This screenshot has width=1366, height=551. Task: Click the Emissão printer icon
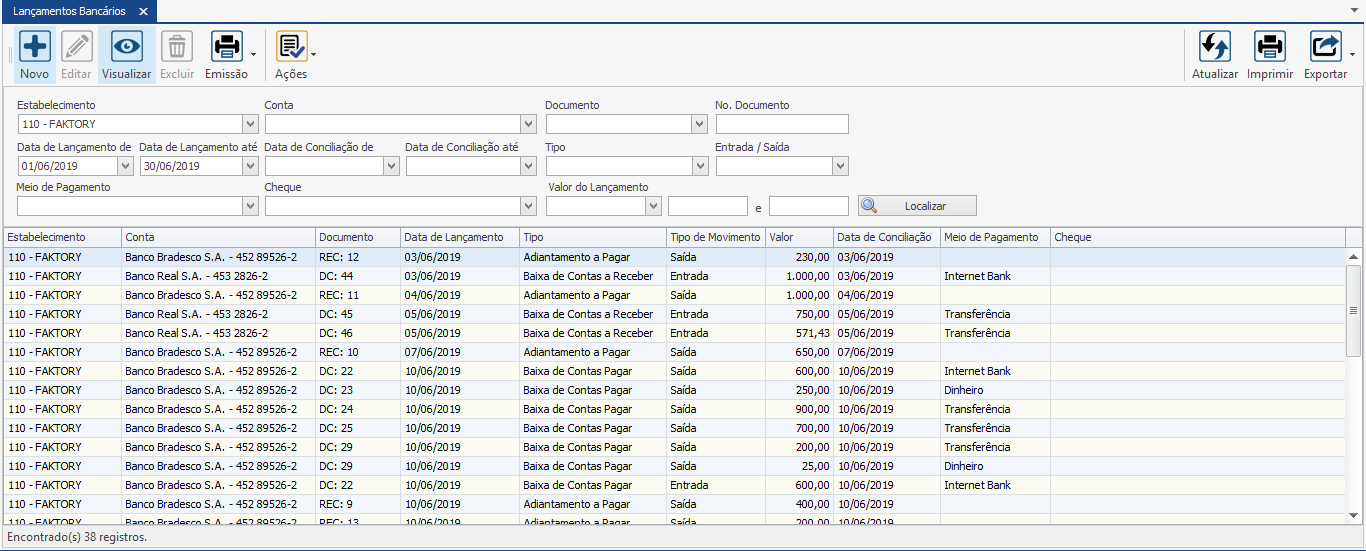226,47
